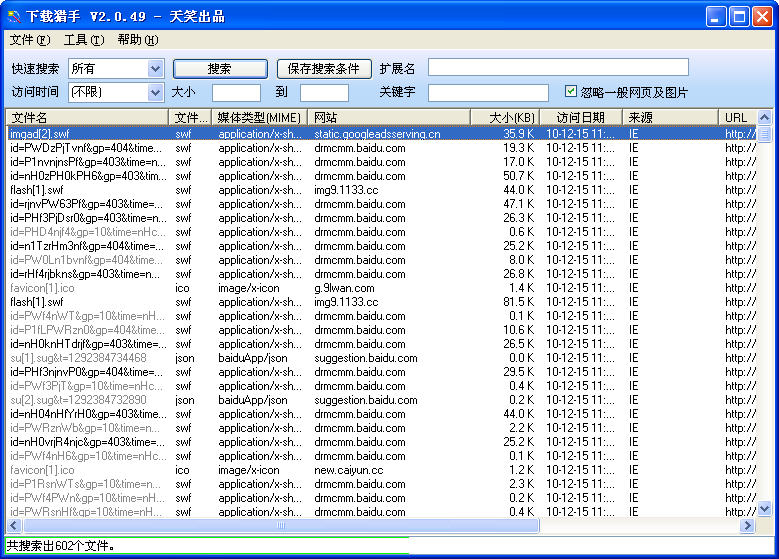
Task: Click the 81.5 K size cell
Action: (x=519, y=302)
